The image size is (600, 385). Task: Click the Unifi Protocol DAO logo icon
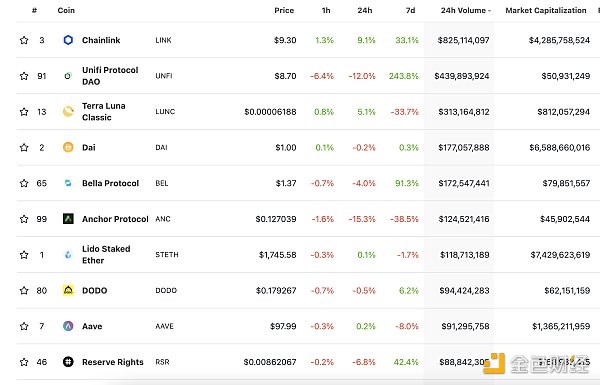68,76
